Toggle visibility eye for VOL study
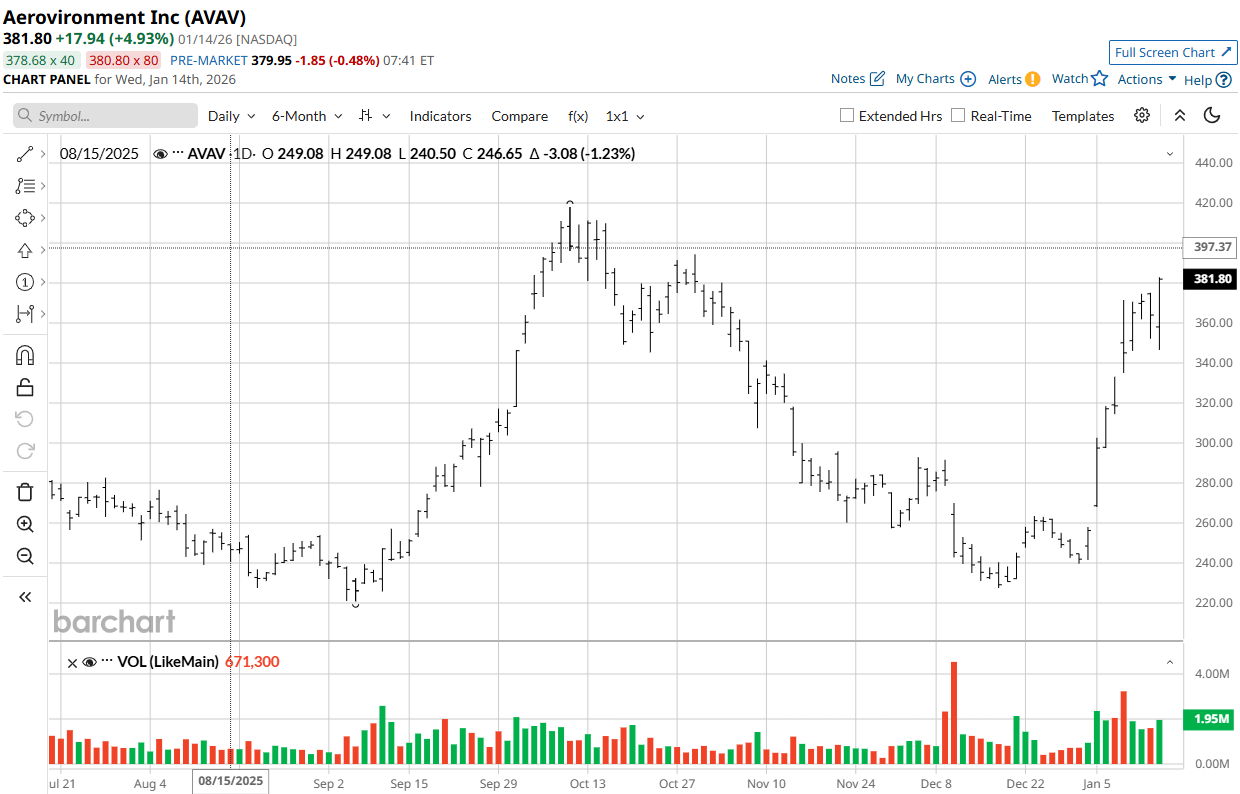 (x=89, y=662)
